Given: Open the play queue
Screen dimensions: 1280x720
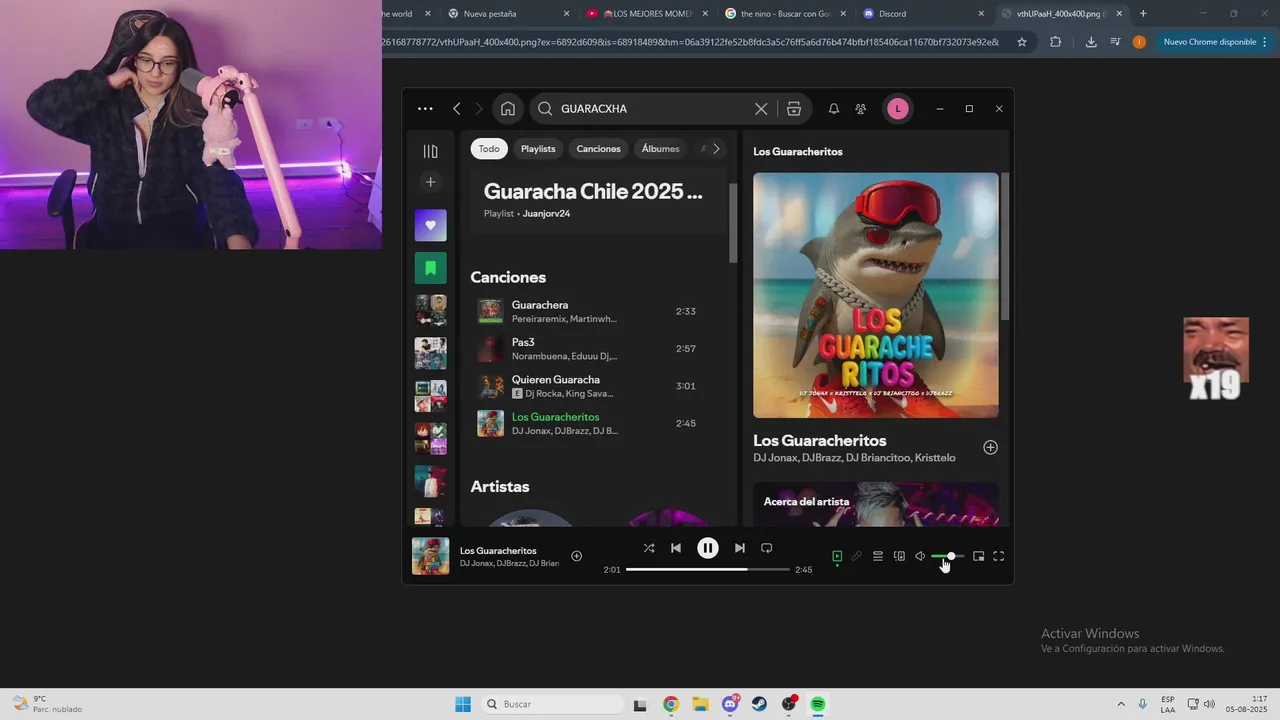Looking at the screenshot, I should tap(878, 556).
